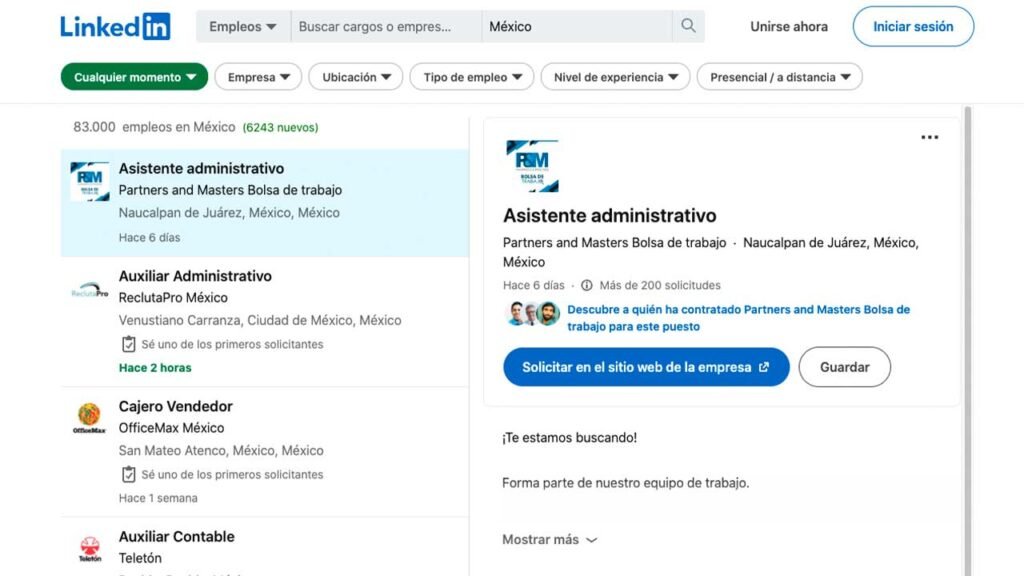Click the magnifier search icon
The image size is (1024, 576).
tap(688, 26)
